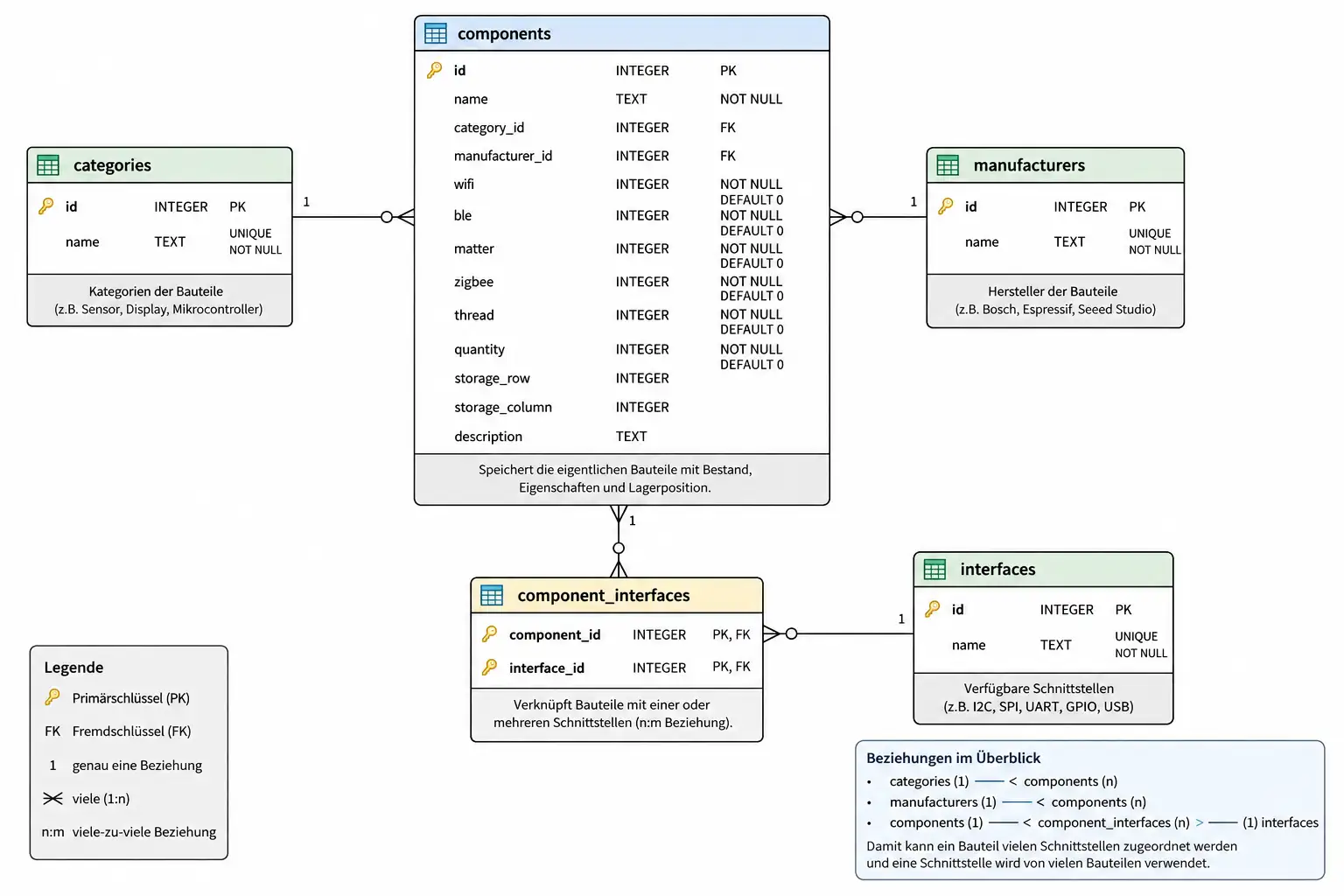Click the key icon beside interfaces id
The height and width of the screenshot is (896, 1344).
pos(932,609)
